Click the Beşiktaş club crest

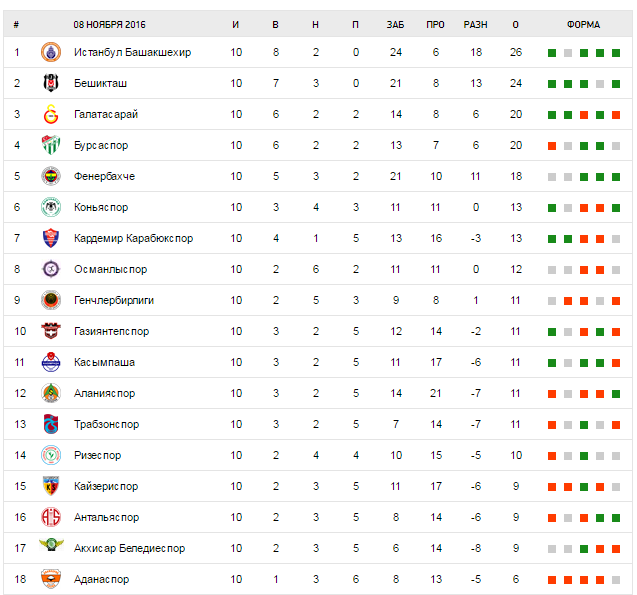tap(50, 83)
